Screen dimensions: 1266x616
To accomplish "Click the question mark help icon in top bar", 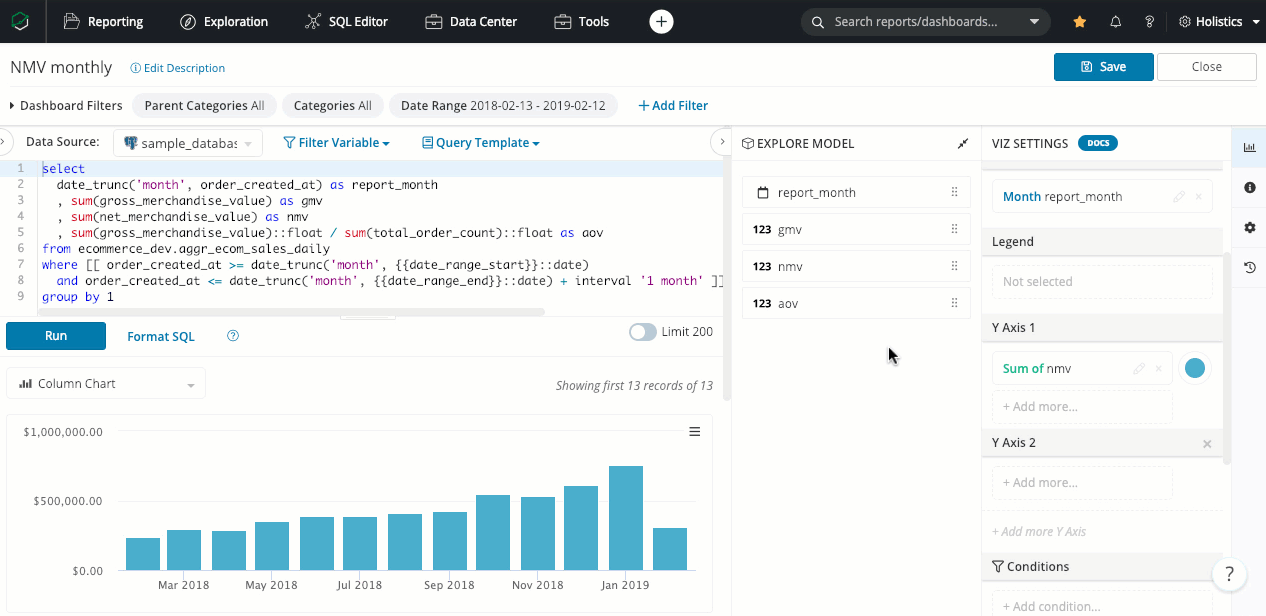I will [x=1150, y=21].
